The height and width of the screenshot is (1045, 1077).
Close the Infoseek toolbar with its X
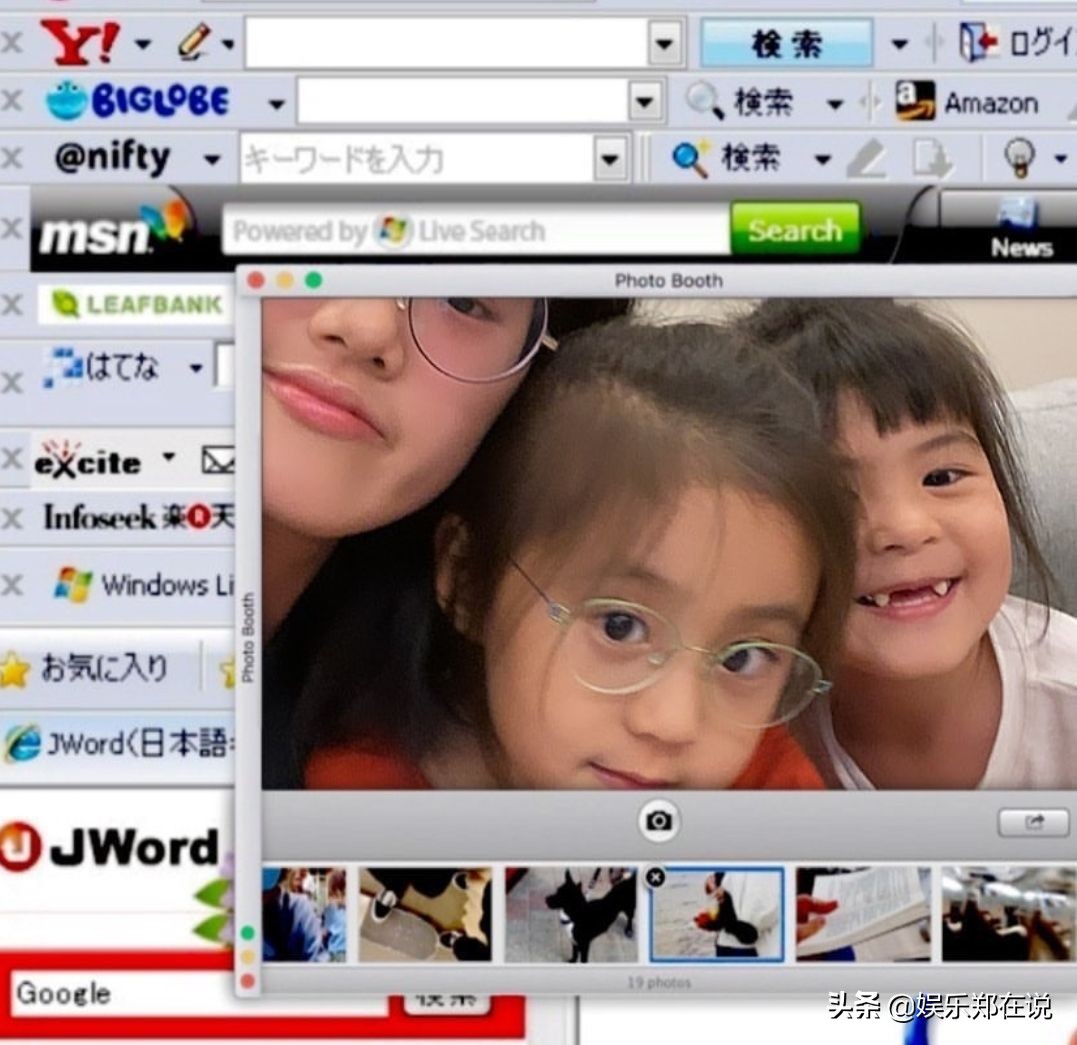(12, 517)
